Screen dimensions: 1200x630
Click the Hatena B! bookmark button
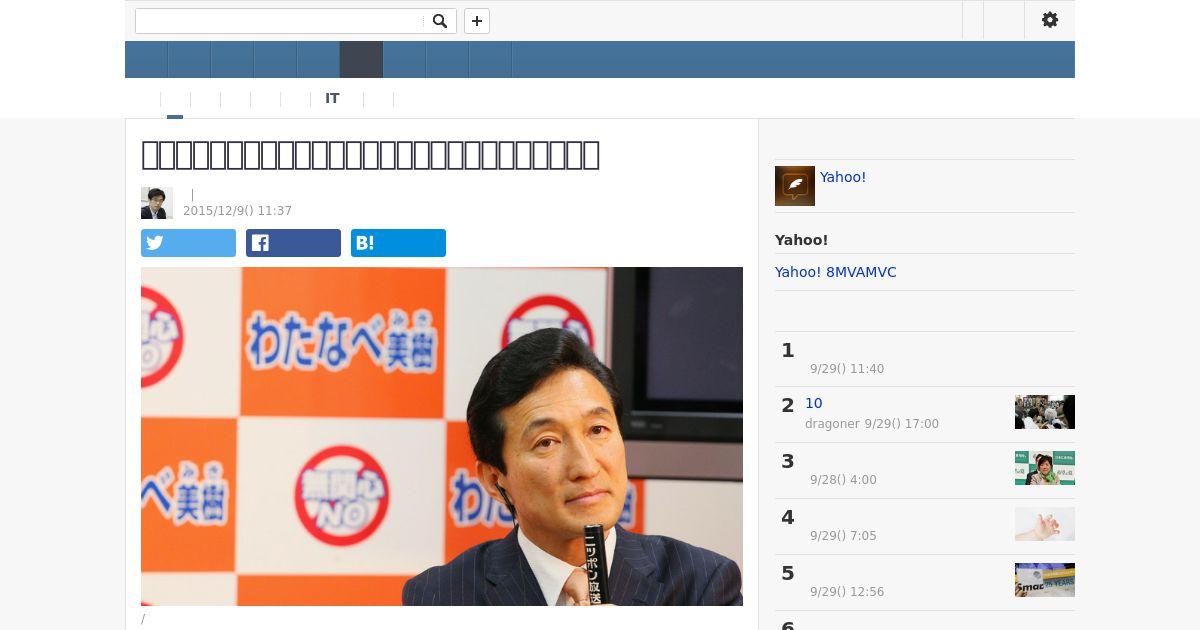click(398, 243)
